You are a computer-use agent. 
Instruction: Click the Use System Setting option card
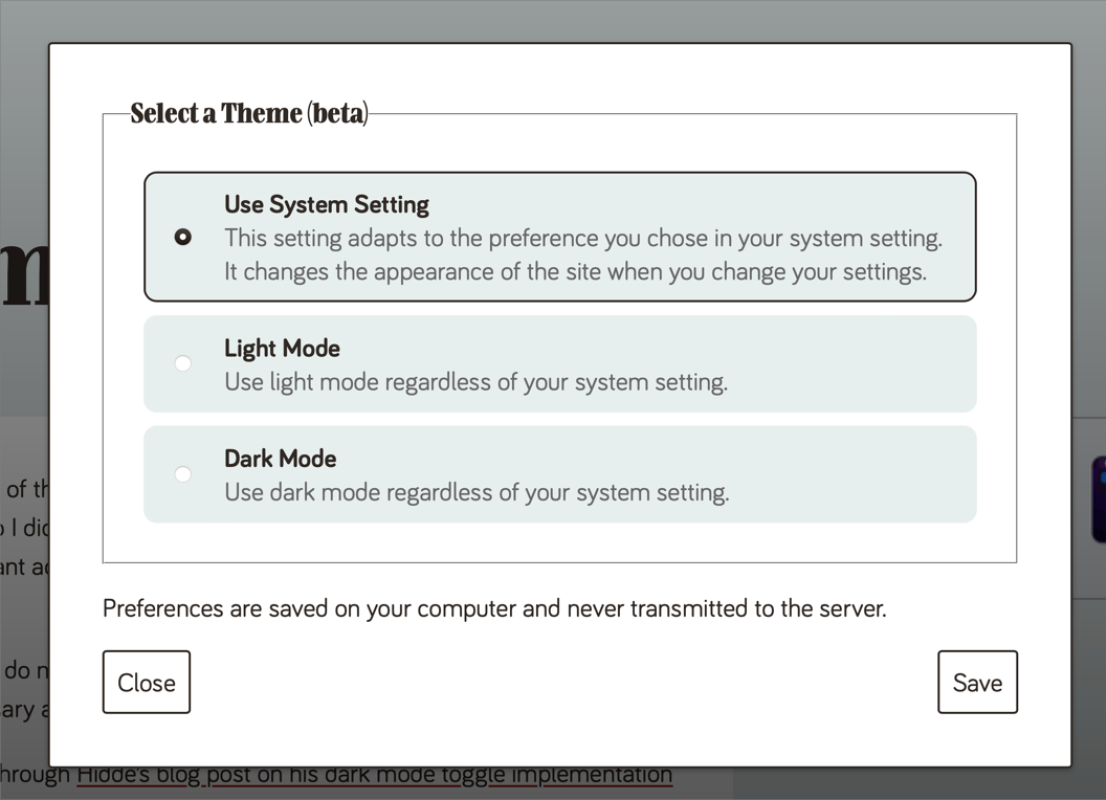[560, 237]
